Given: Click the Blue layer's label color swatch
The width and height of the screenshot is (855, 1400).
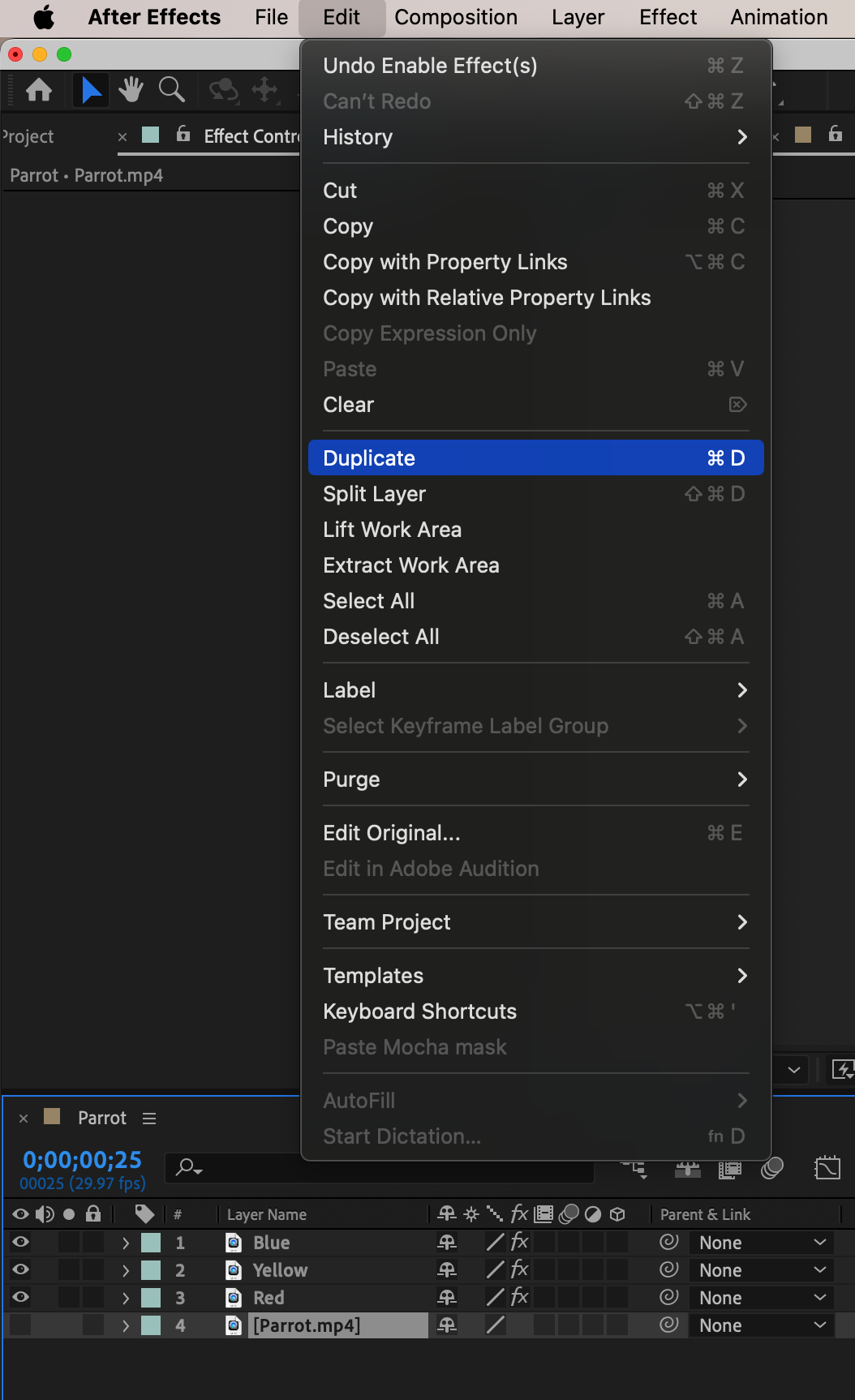Looking at the screenshot, I should click(151, 1242).
